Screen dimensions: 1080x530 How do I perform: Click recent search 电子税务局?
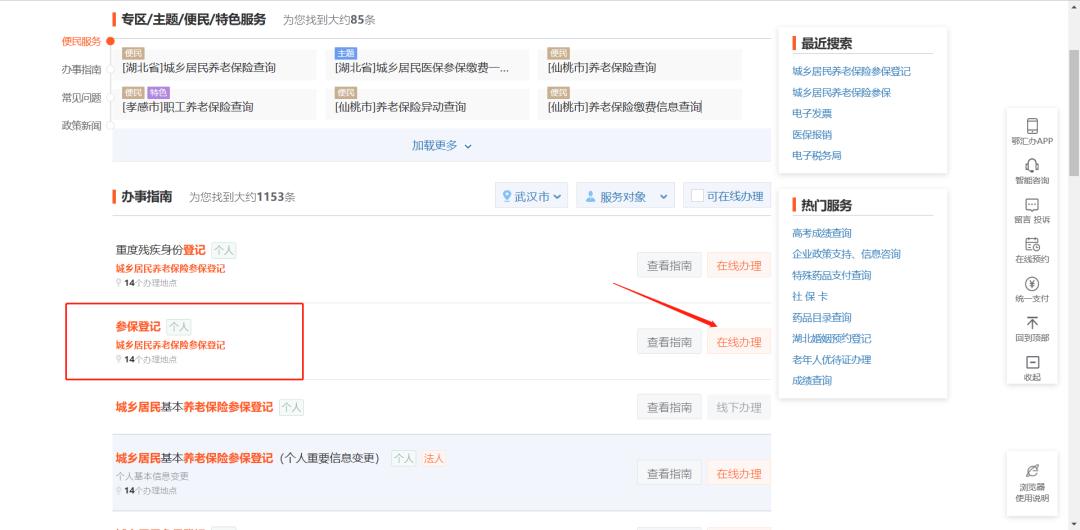pyautogui.click(x=817, y=156)
